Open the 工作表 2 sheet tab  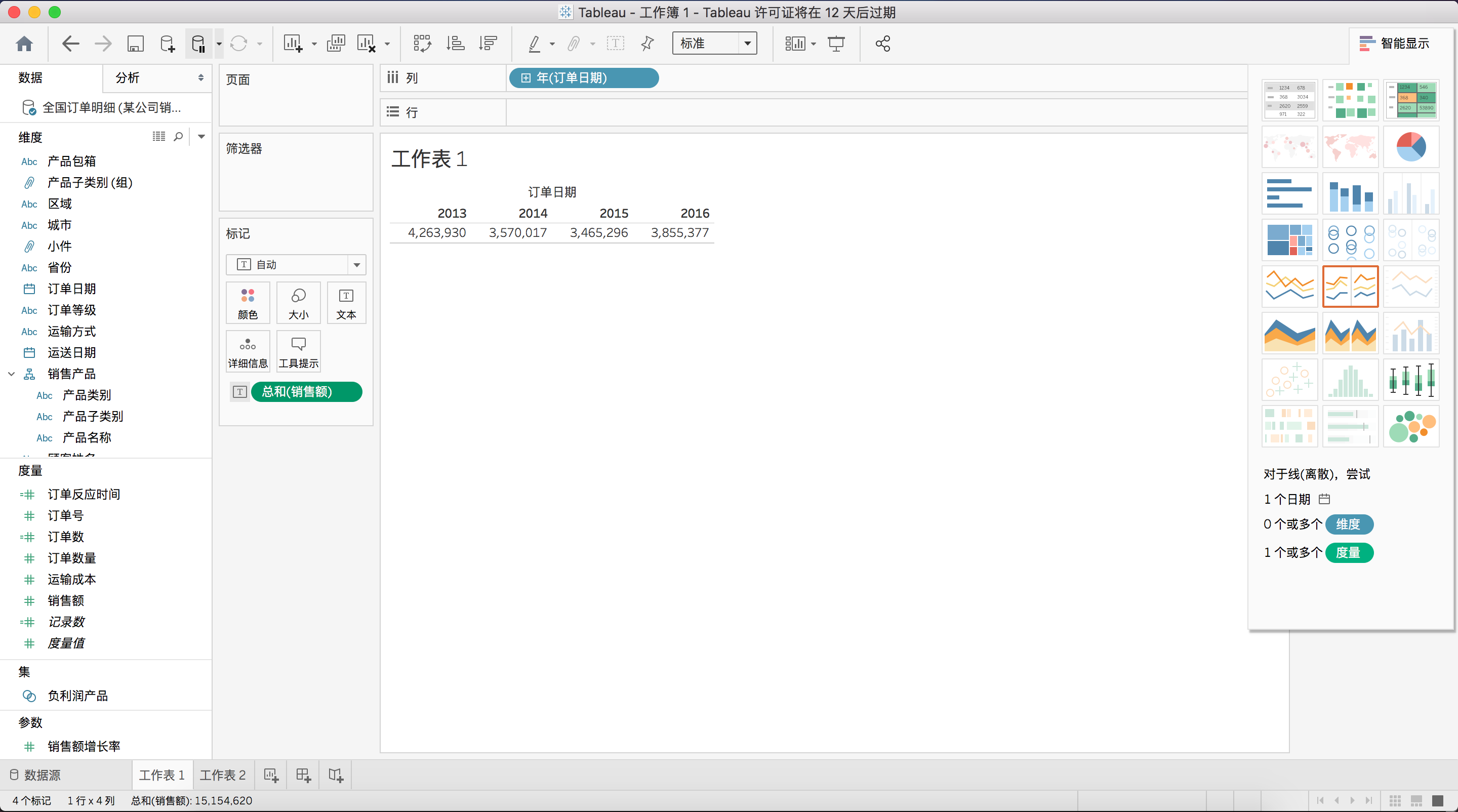tap(223, 775)
